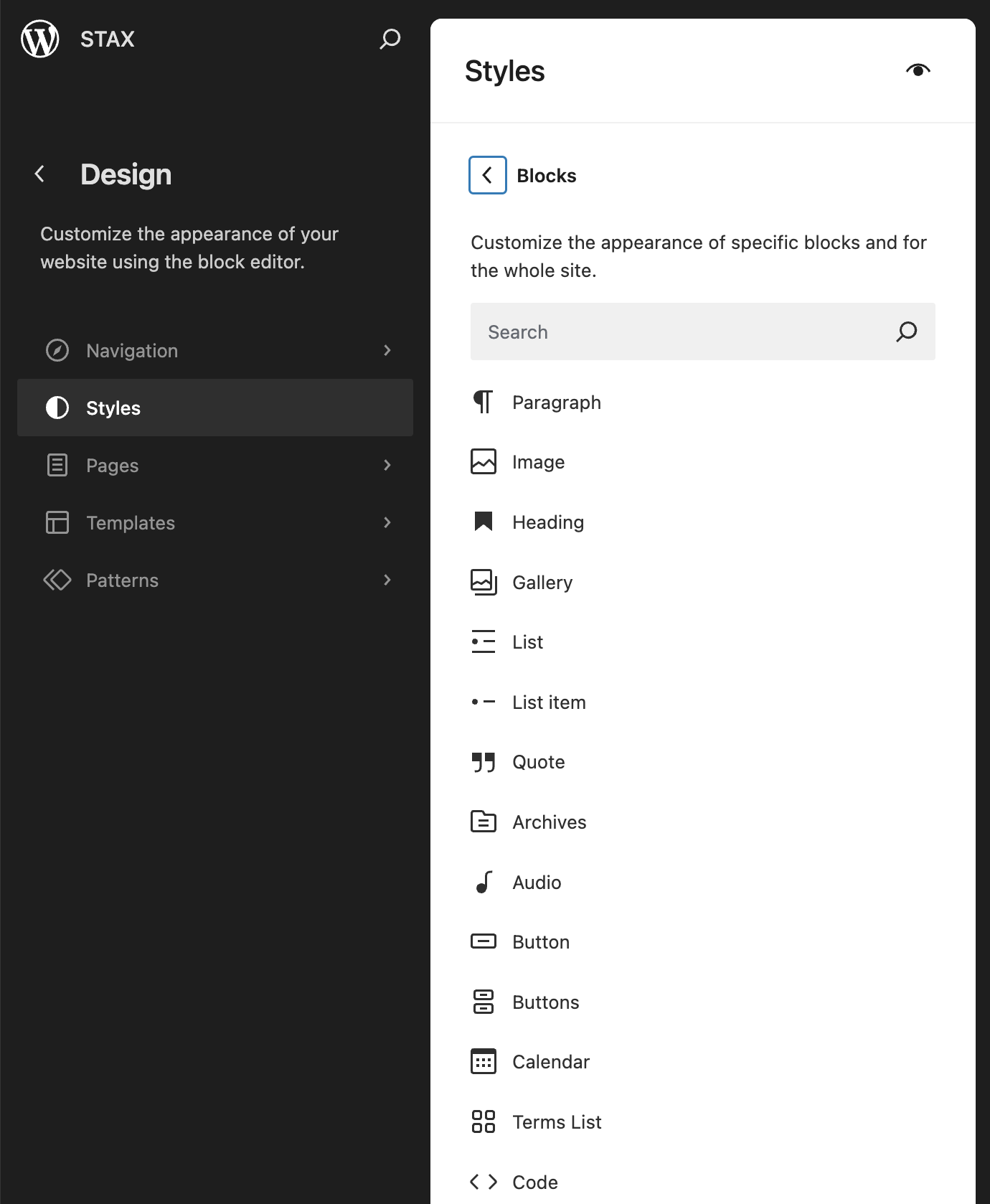Viewport: 990px width, 1204px height.
Task: Expand the Pages chevron
Action: click(x=387, y=465)
